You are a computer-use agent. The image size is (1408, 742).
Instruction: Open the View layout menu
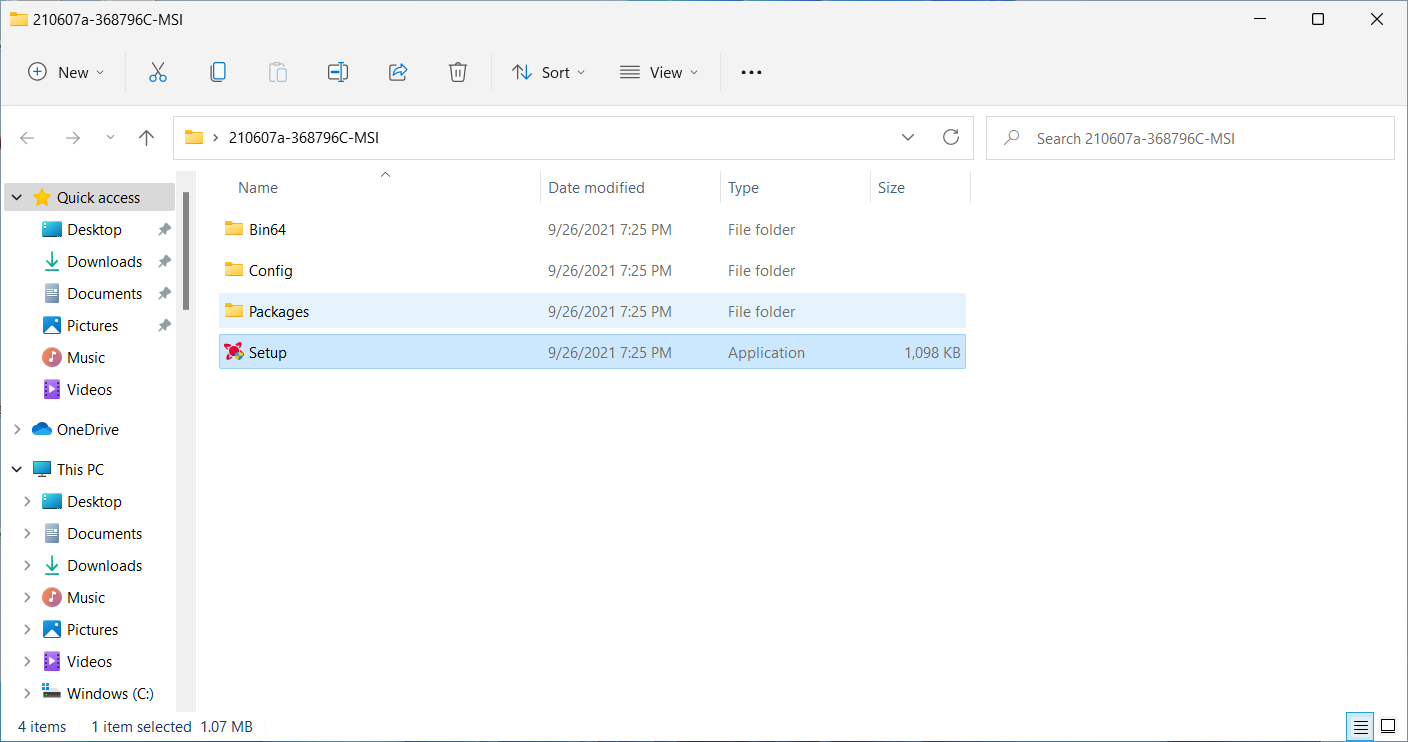click(659, 72)
